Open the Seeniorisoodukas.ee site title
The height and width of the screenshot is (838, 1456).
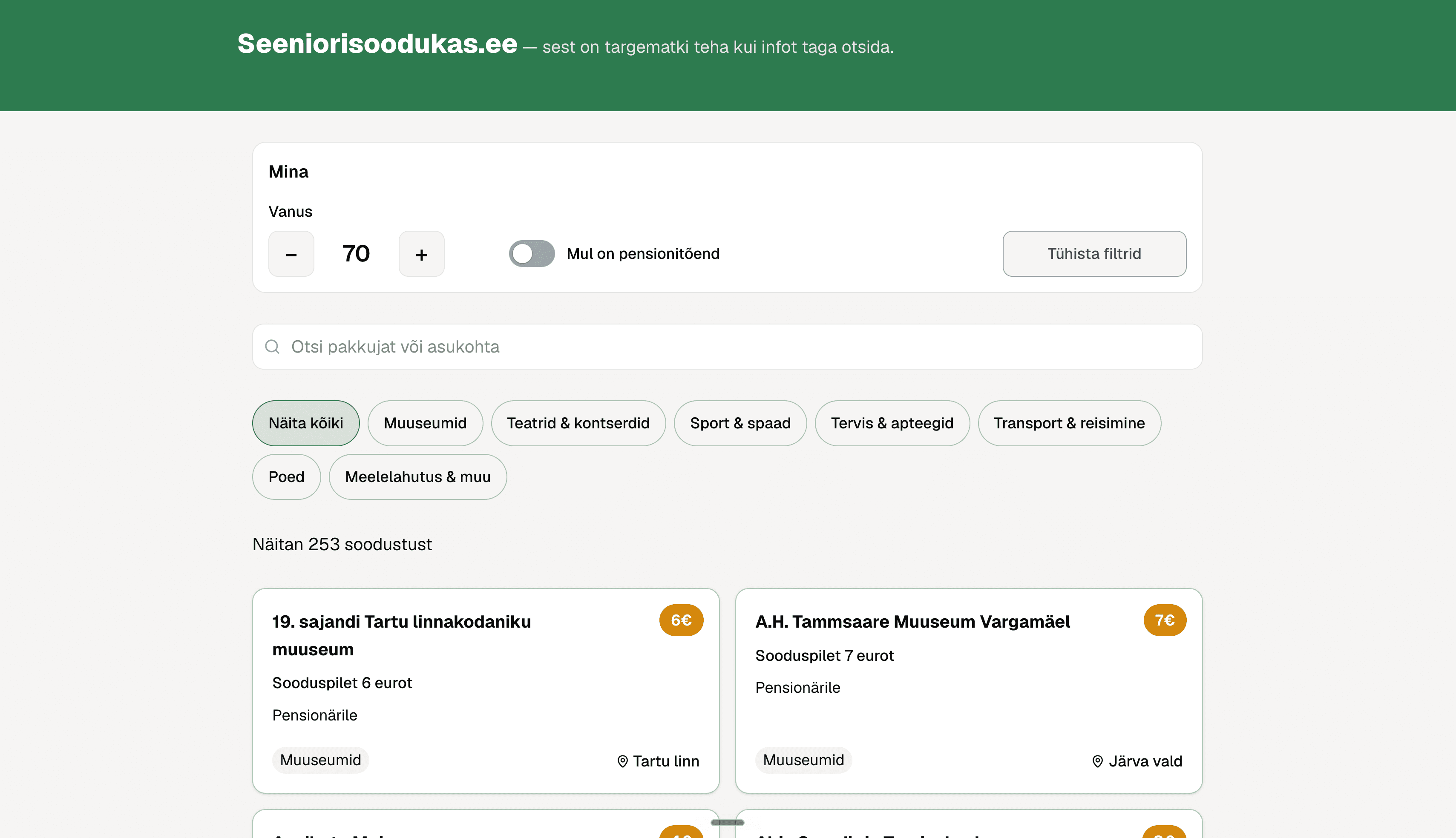(x=378, y=44)
